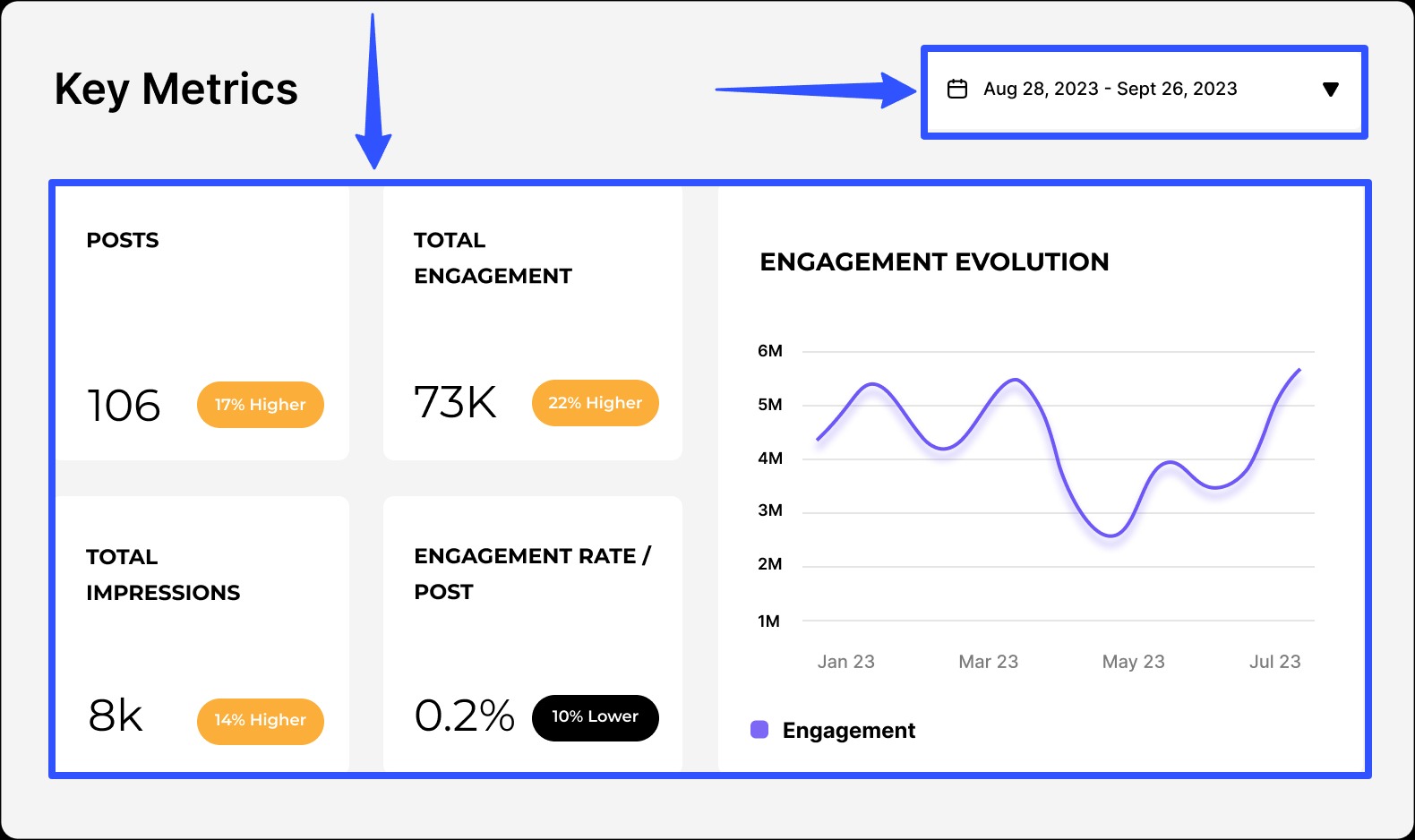The height and width of the screenshot is (840, 1415).
Task: Click the Engagement legend label
Action: pyautogui.click(x=848, y=731)
